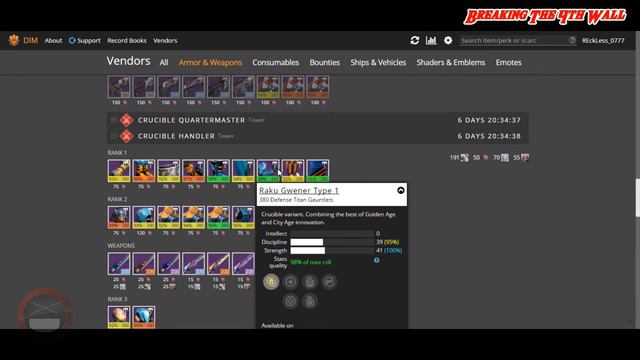Select the third armor item in Rank 1
The width and height of the screenshot is (640, 360).
169,171
